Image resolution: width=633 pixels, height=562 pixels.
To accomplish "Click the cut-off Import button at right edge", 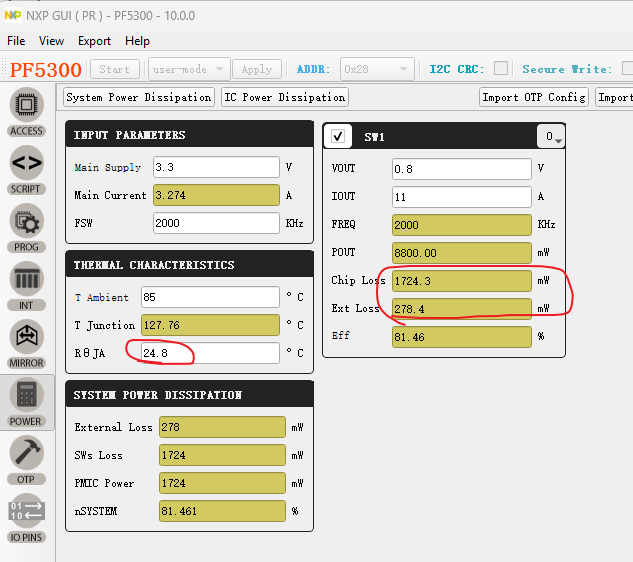I will tap(614, 97).
